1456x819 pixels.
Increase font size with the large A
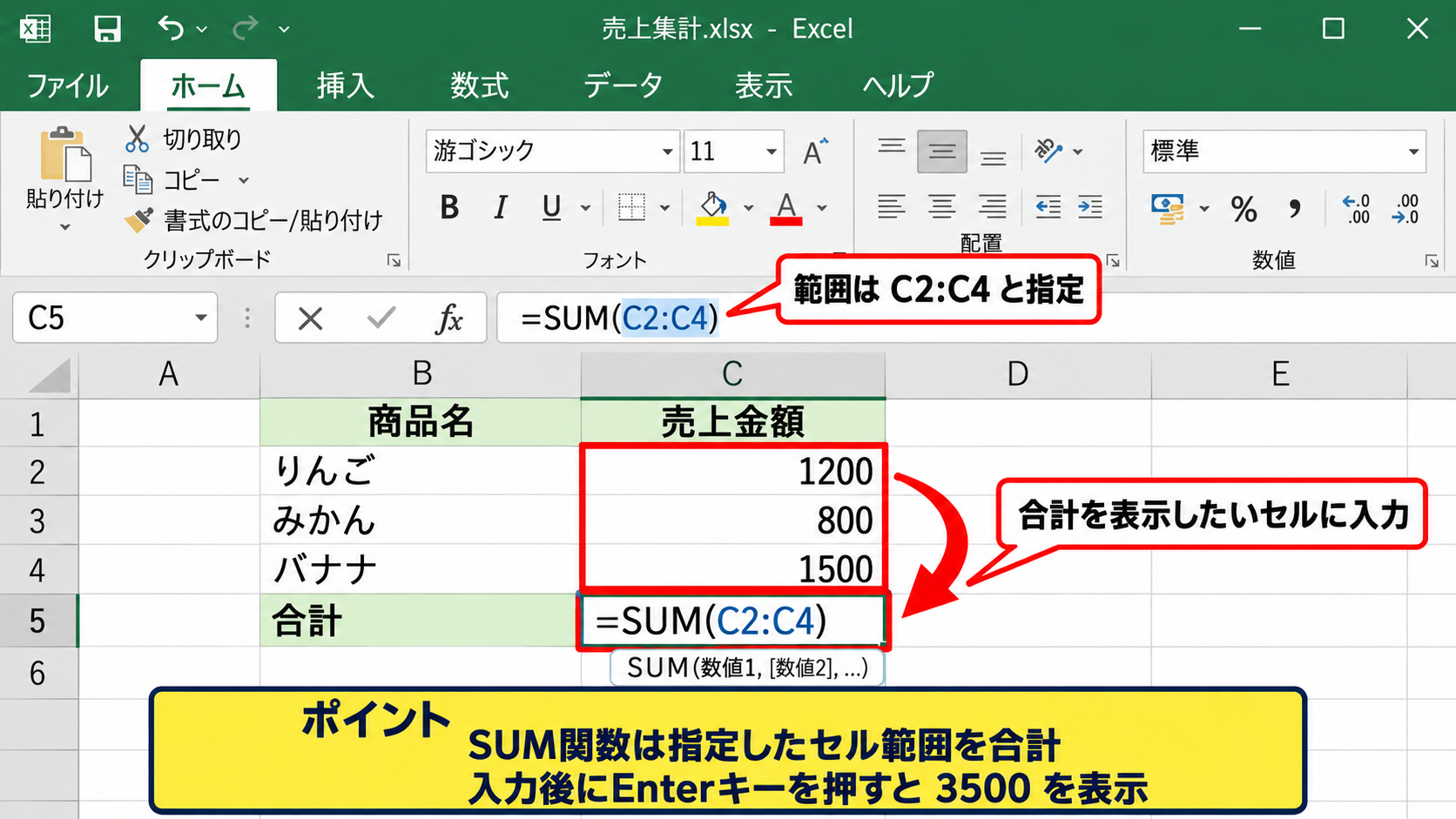[815, 151]
